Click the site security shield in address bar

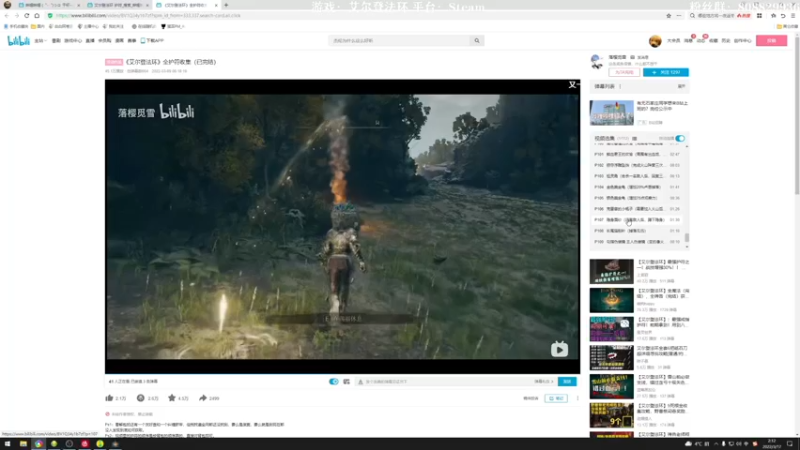[x=50, y=16]
